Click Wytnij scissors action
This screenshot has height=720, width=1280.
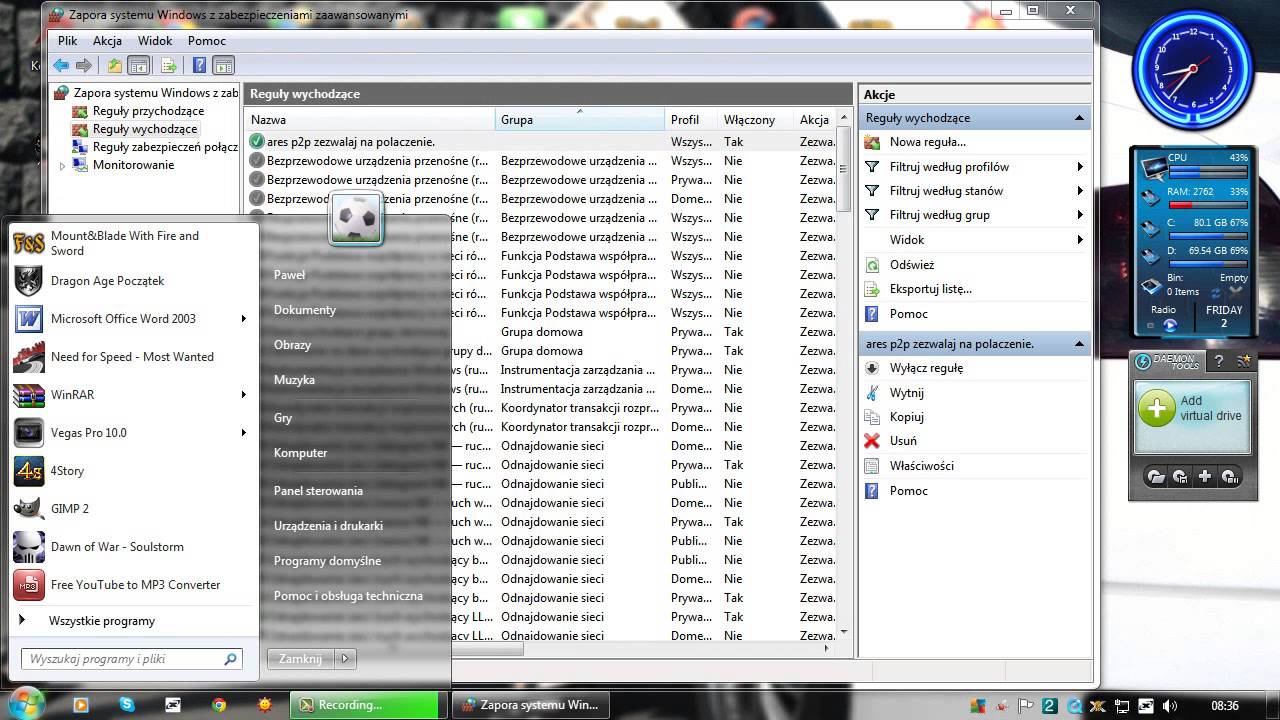coord(906,393)
